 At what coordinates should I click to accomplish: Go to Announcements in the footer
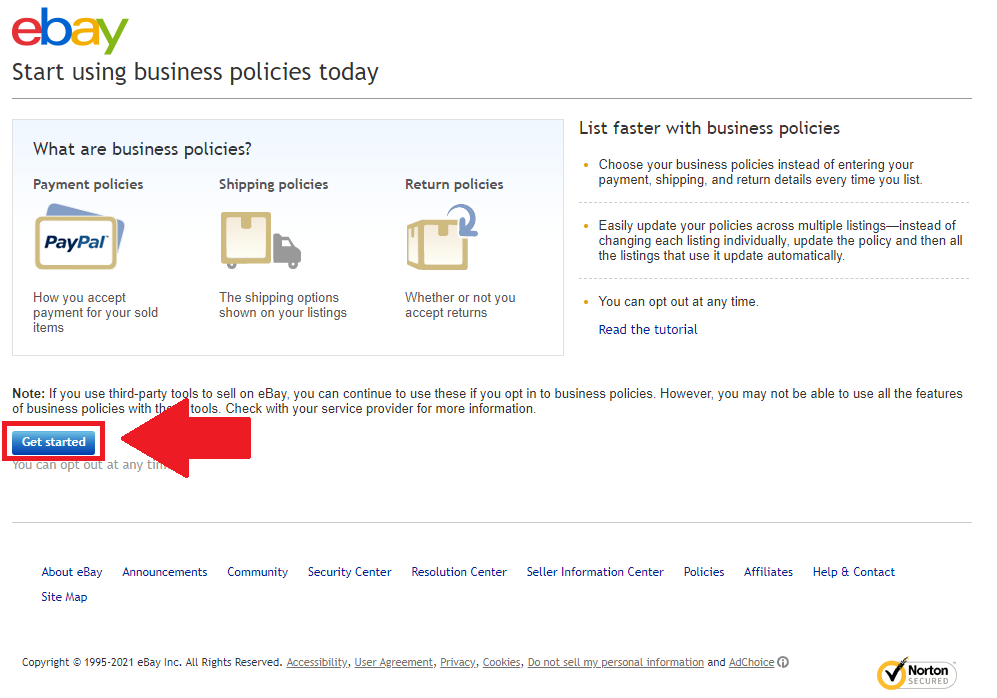pyautogui.click(x=165, y=572)
